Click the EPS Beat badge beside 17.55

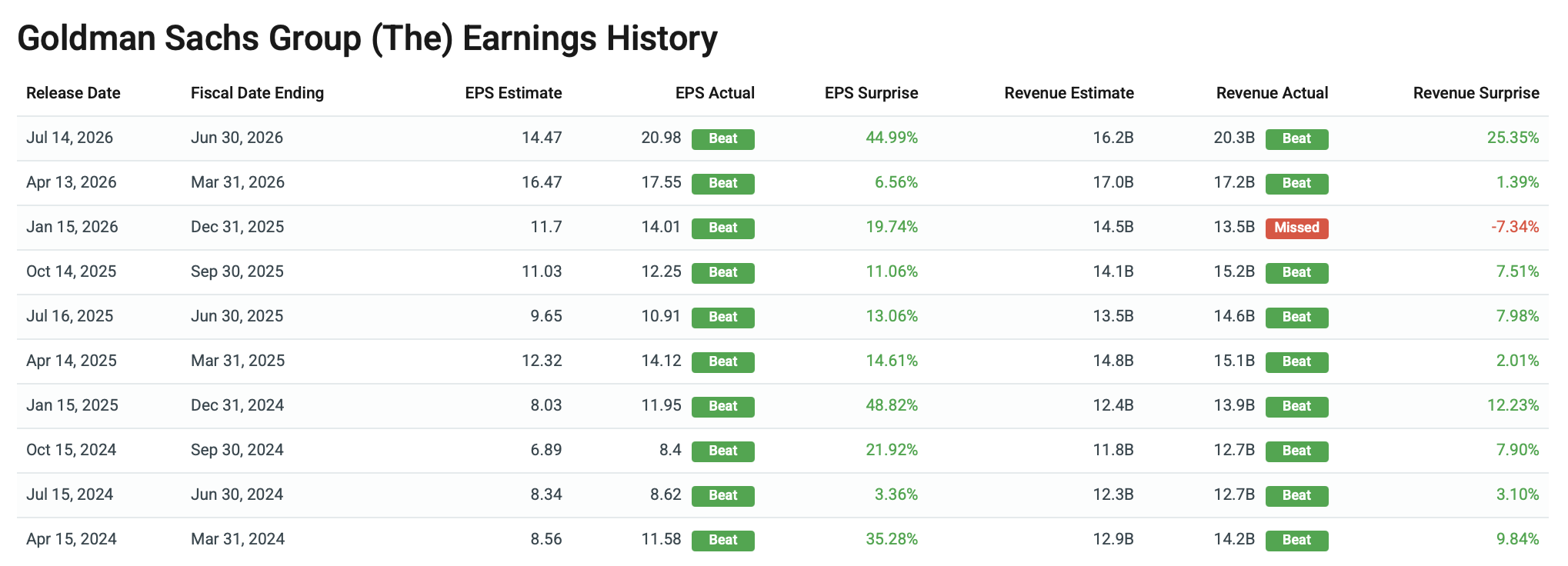click(x=723, y=184)
